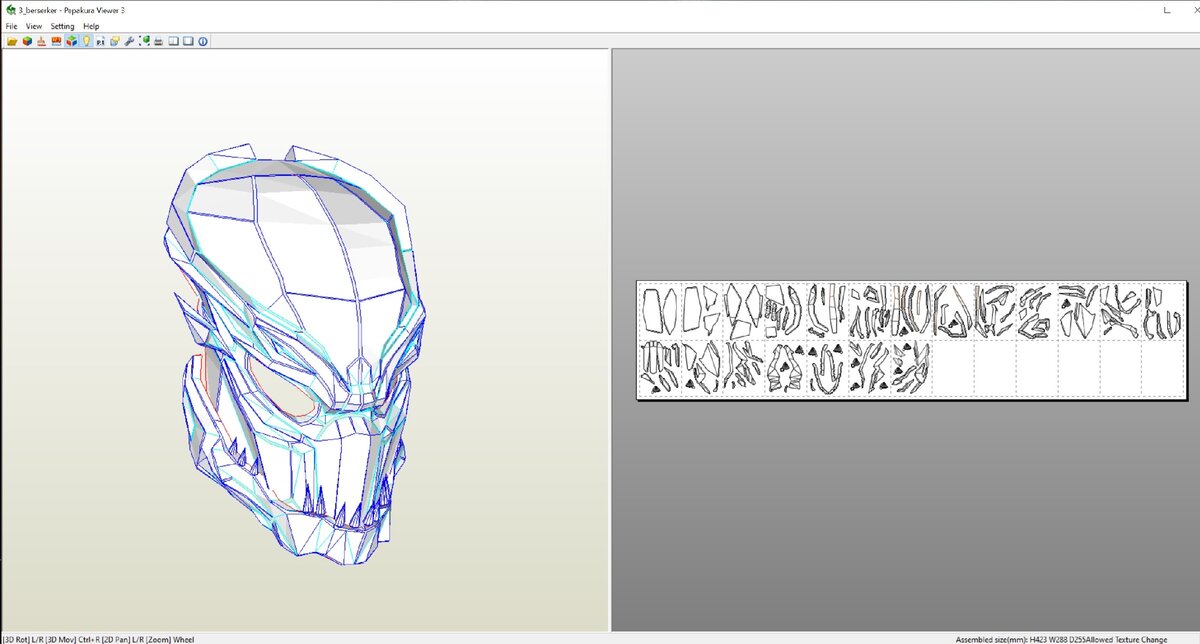
Task: Open version info with the blue info icon
Action: click(203, 41)
